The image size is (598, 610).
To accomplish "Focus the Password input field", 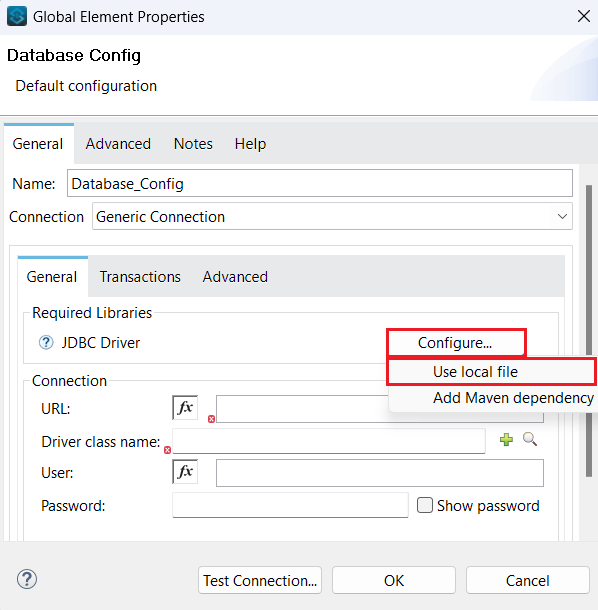I will pos(290,505).
